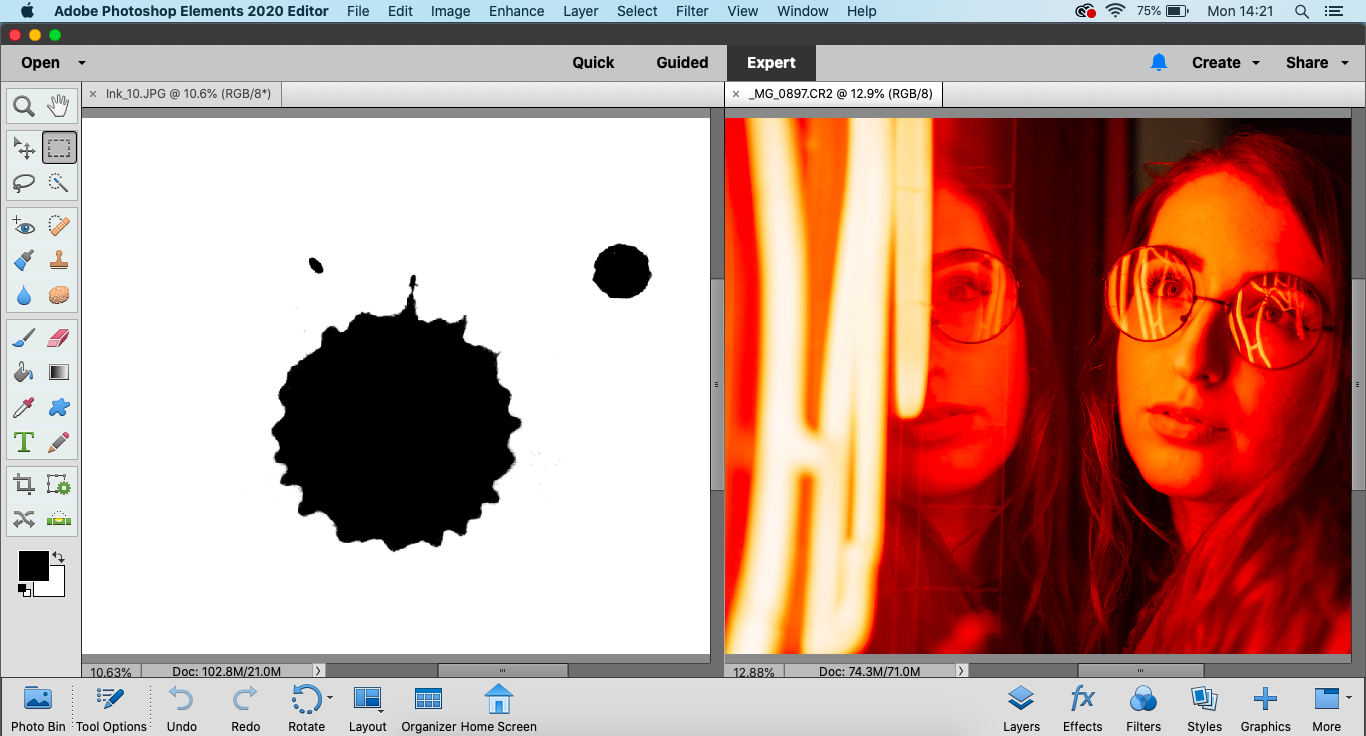Click the More panels button
This screenshot has width=1366, height=736.
click(1327, 708)
